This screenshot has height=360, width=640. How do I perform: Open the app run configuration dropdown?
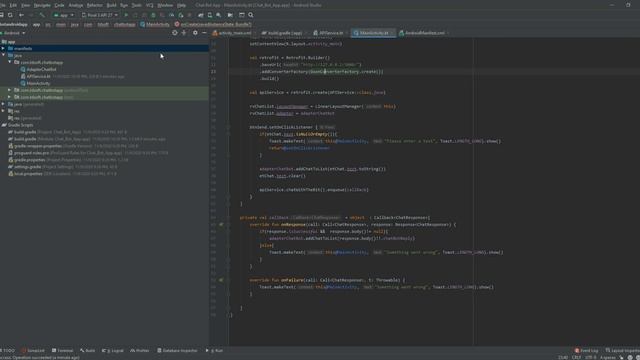[x=64, y=15]
